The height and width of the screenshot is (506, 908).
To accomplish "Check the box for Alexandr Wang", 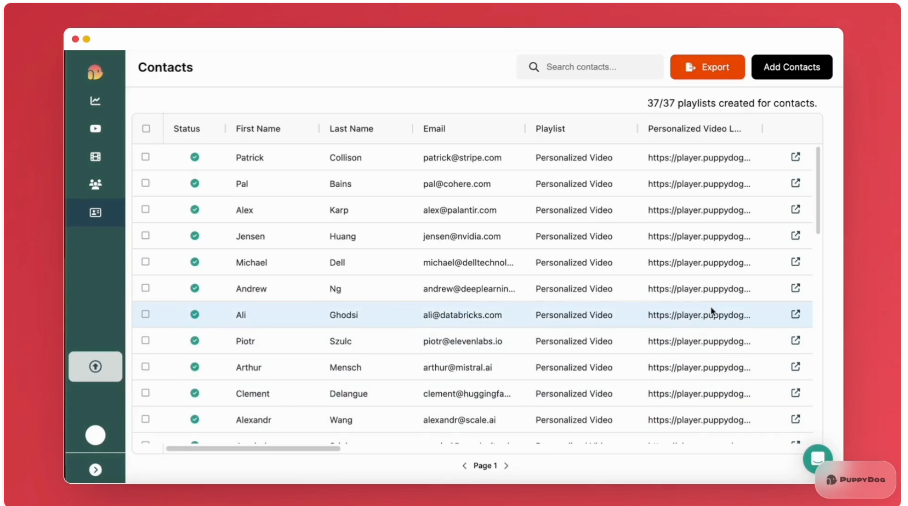I will click(145, 419).
